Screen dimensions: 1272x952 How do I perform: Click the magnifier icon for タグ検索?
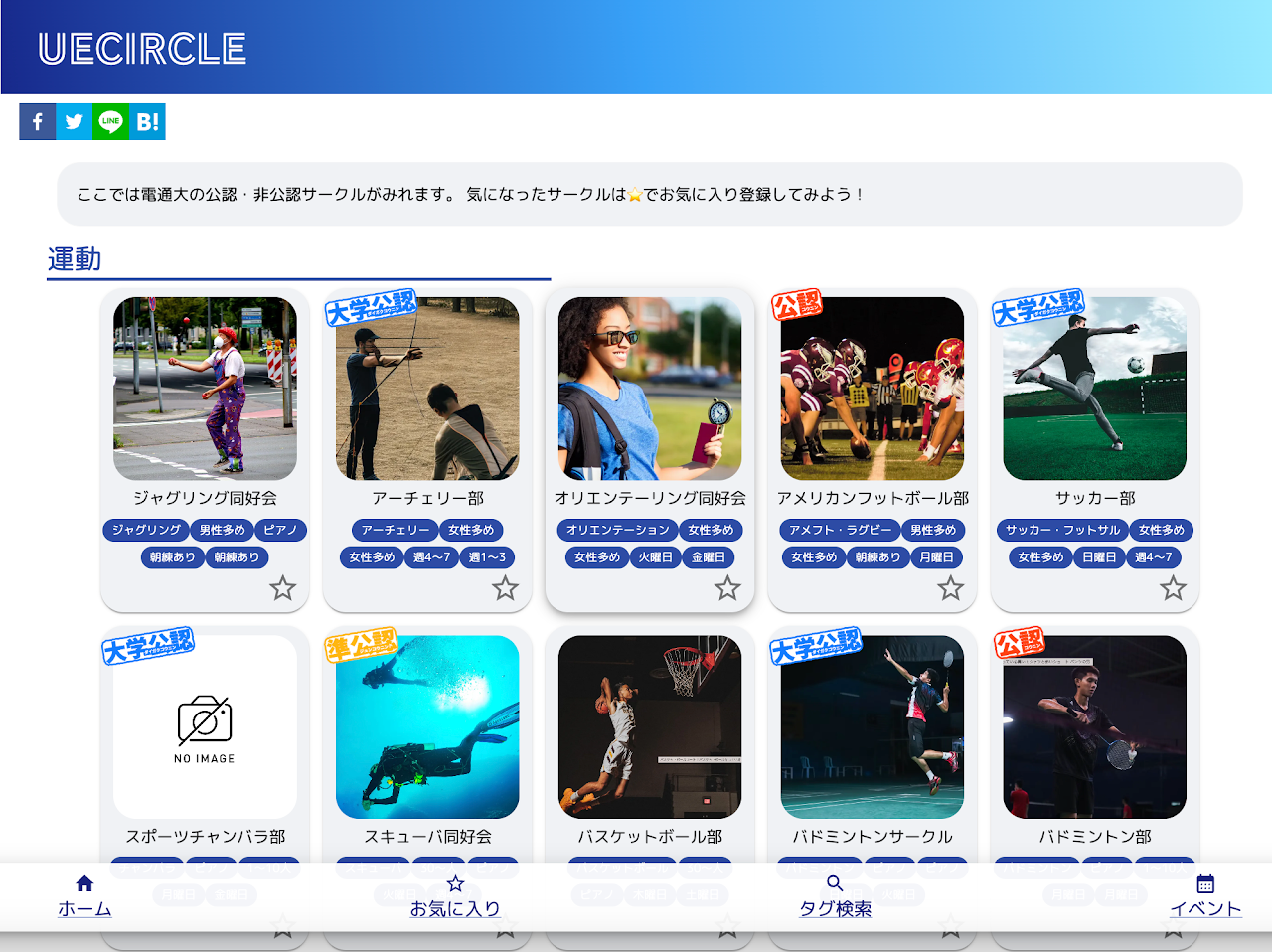(833, 882)
